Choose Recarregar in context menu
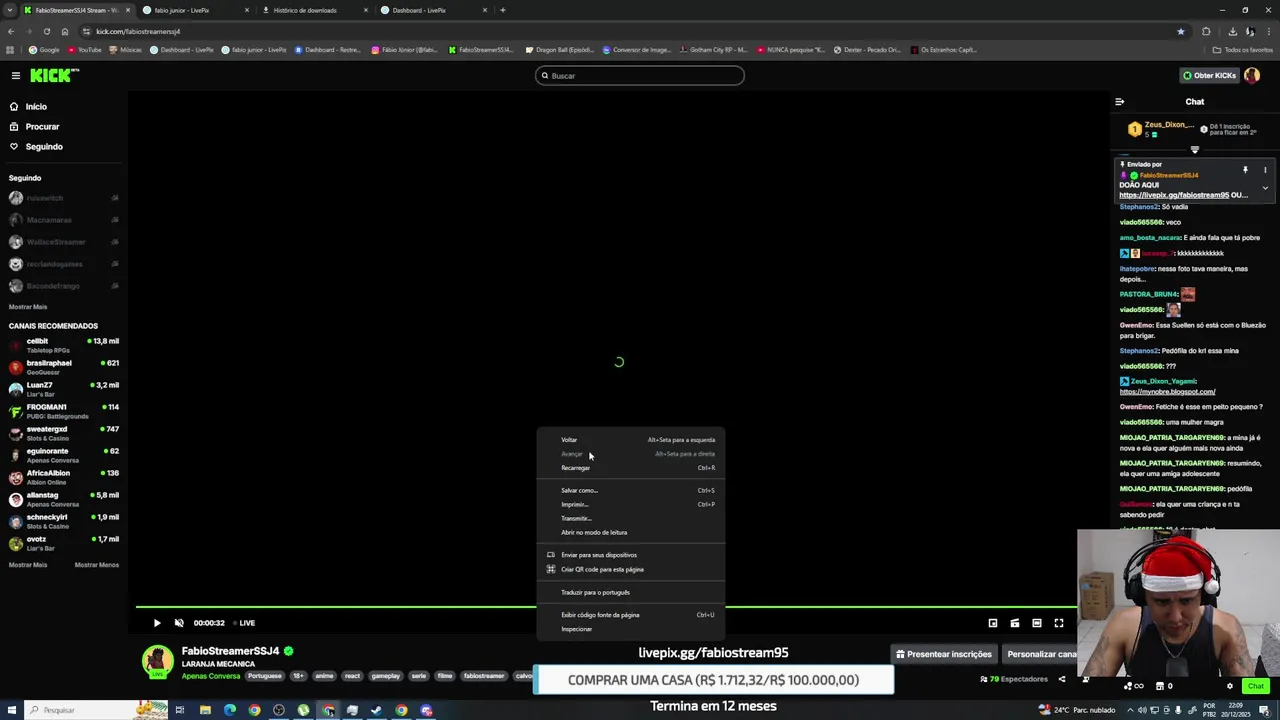This screenshot has height=720, width=1280. [x=630, y=468]
